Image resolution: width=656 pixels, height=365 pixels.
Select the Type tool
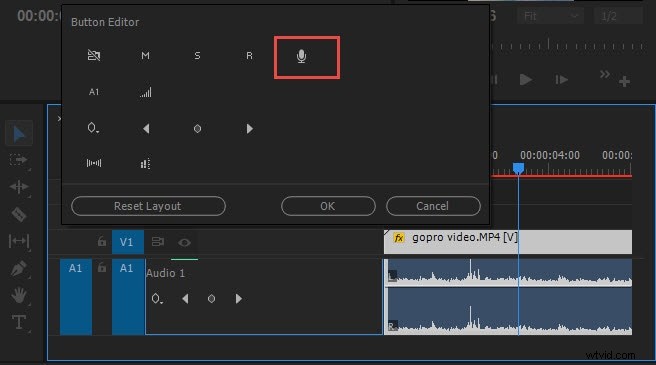(19, 322)
